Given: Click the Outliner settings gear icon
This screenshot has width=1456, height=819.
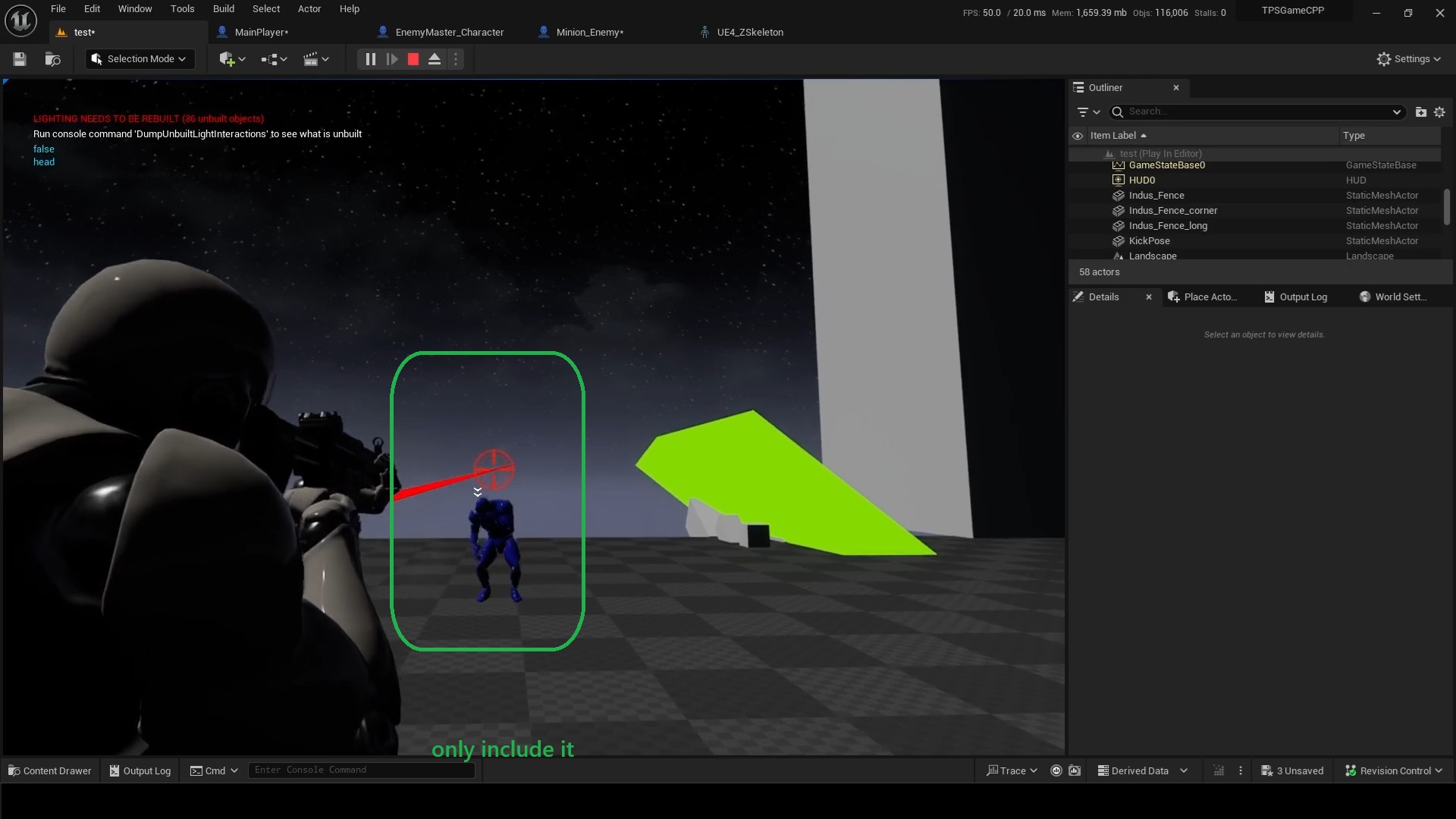Looking at the screenshot, I should click(x=1439, y=111).
